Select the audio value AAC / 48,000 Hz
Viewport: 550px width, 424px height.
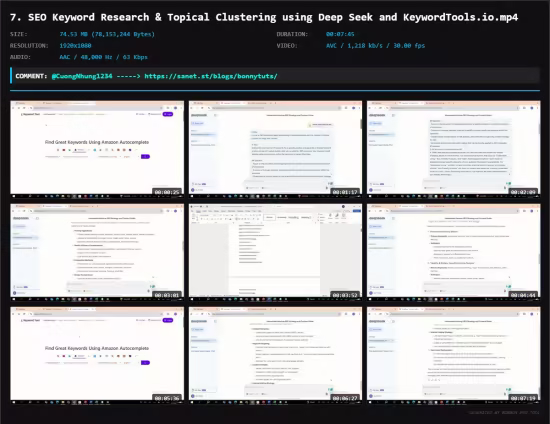(103, 57)
